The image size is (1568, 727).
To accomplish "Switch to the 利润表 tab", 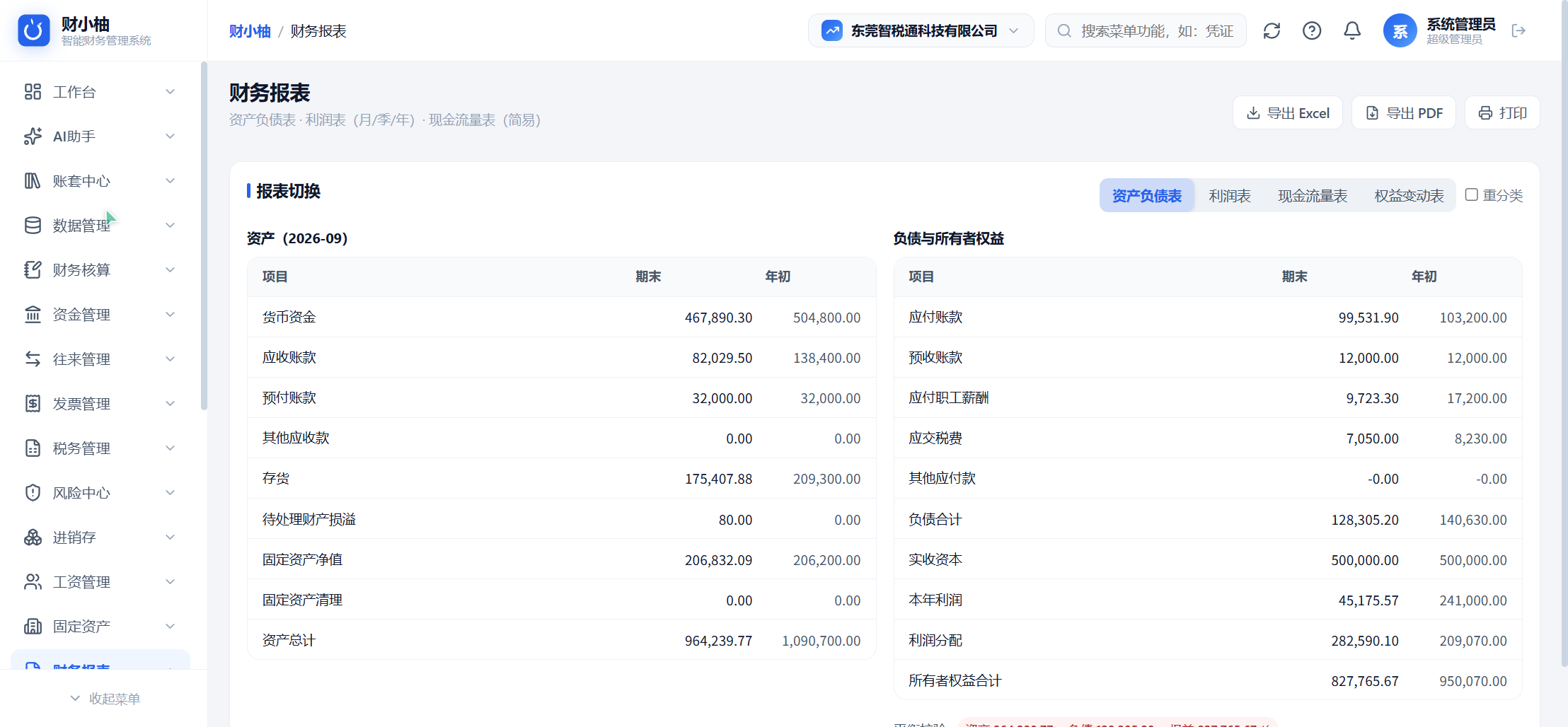I will [x=1230, y=196].
